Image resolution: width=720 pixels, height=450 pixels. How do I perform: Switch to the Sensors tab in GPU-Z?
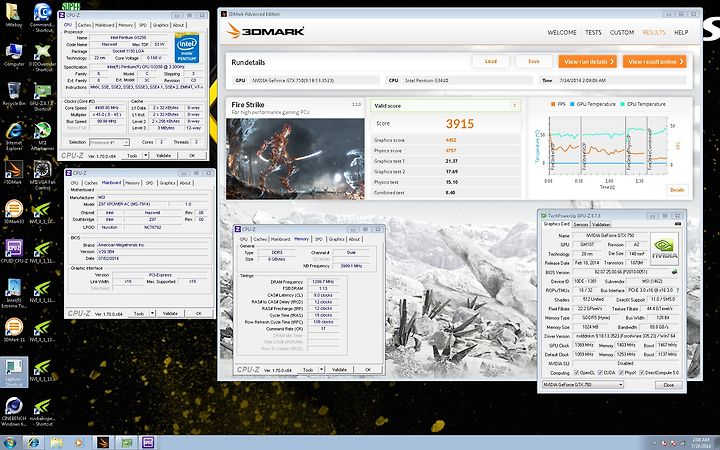coord(581,225)
